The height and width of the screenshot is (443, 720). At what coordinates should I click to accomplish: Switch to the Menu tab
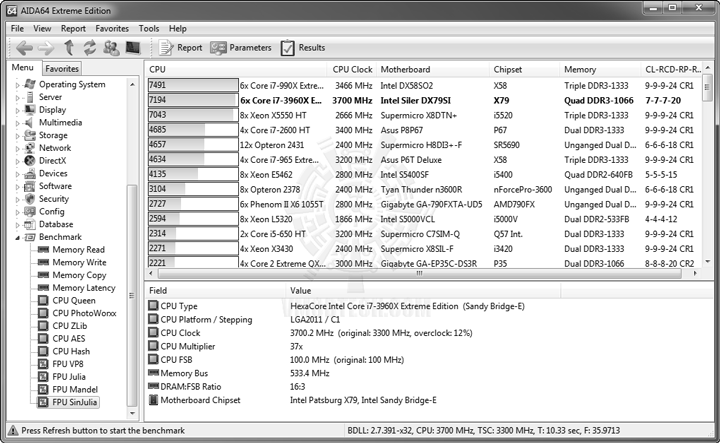(22, 67)
